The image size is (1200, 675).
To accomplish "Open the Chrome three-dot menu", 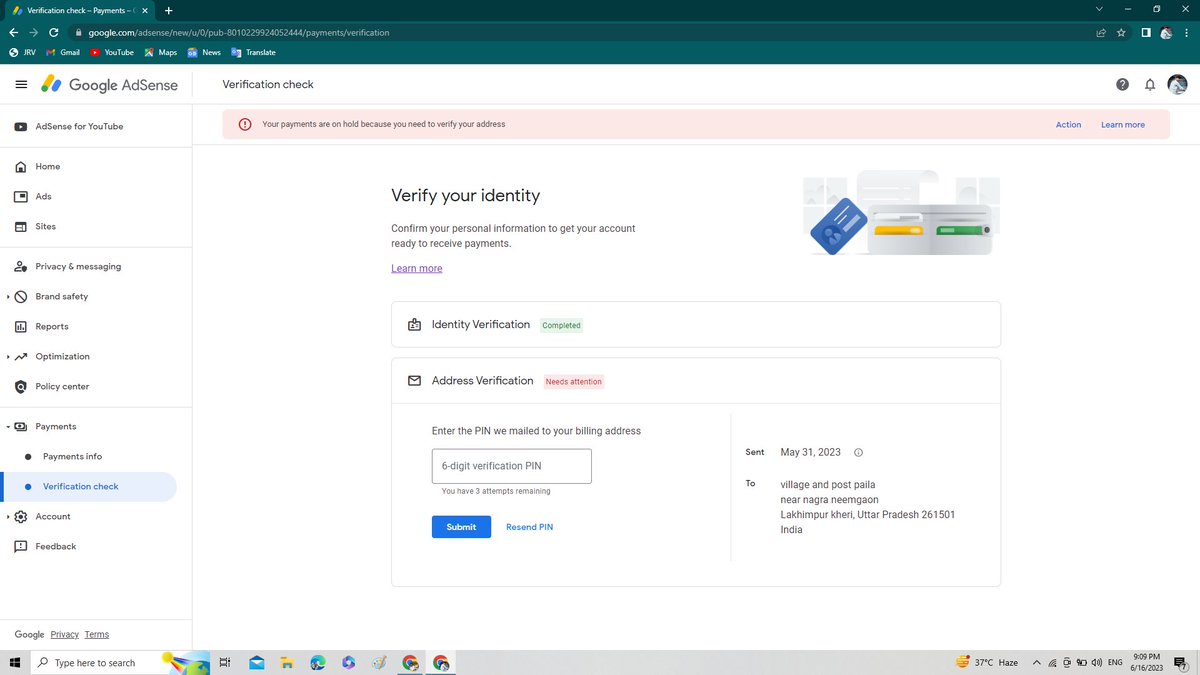I will point(1186,32).
